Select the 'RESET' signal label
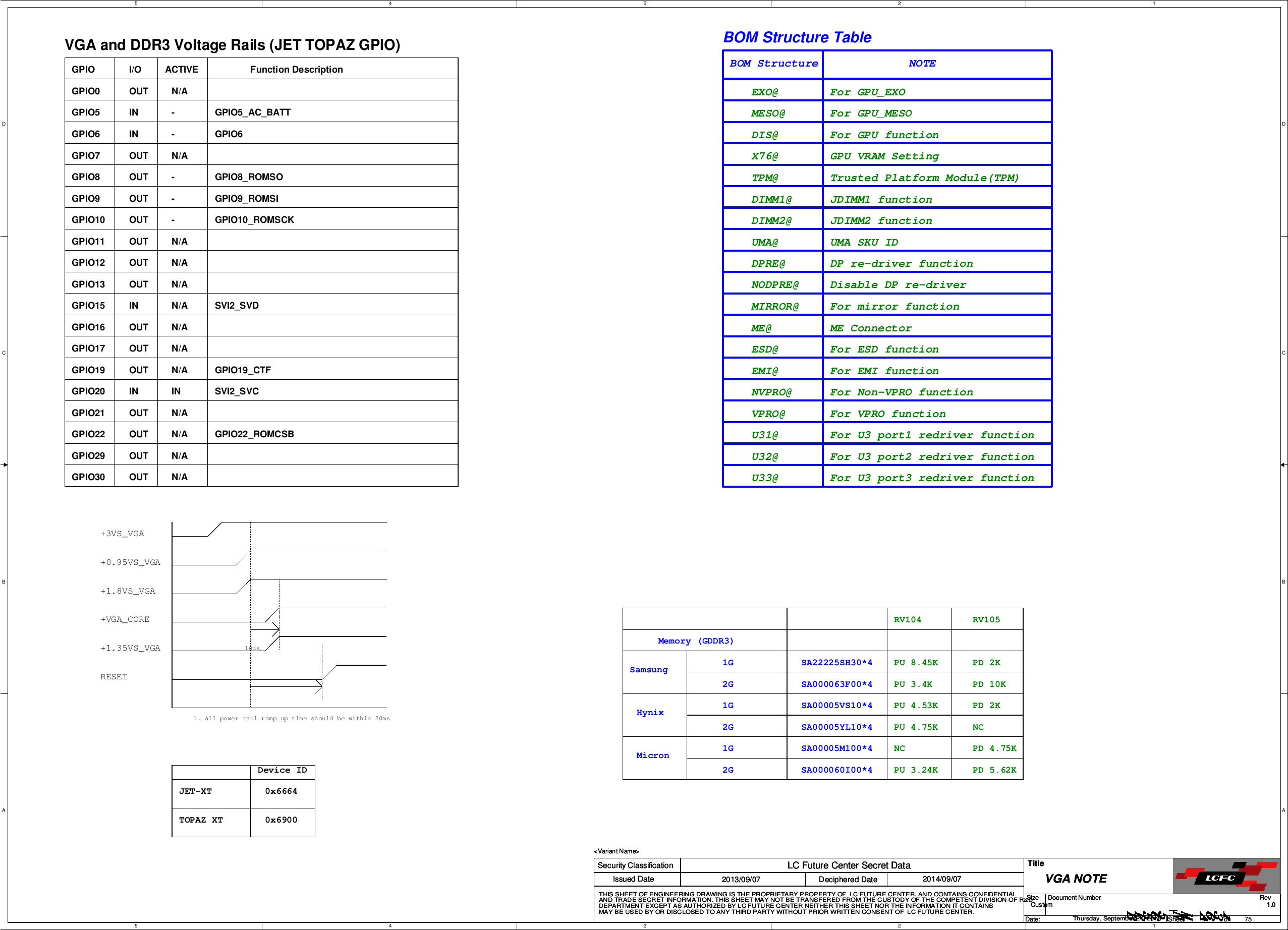The image size is (1288, 930). point(114,676)
